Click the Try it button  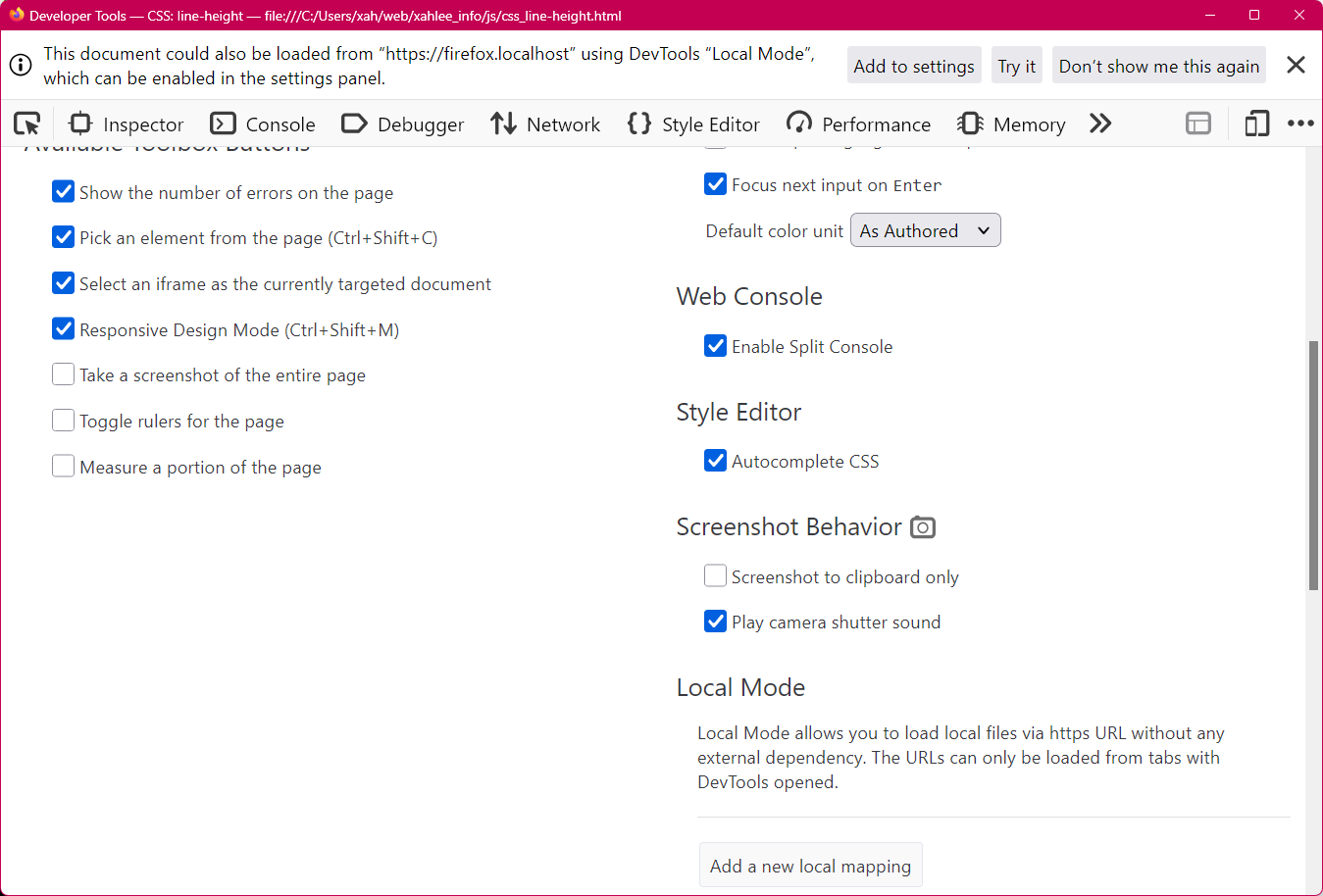tap(1017, 66)
